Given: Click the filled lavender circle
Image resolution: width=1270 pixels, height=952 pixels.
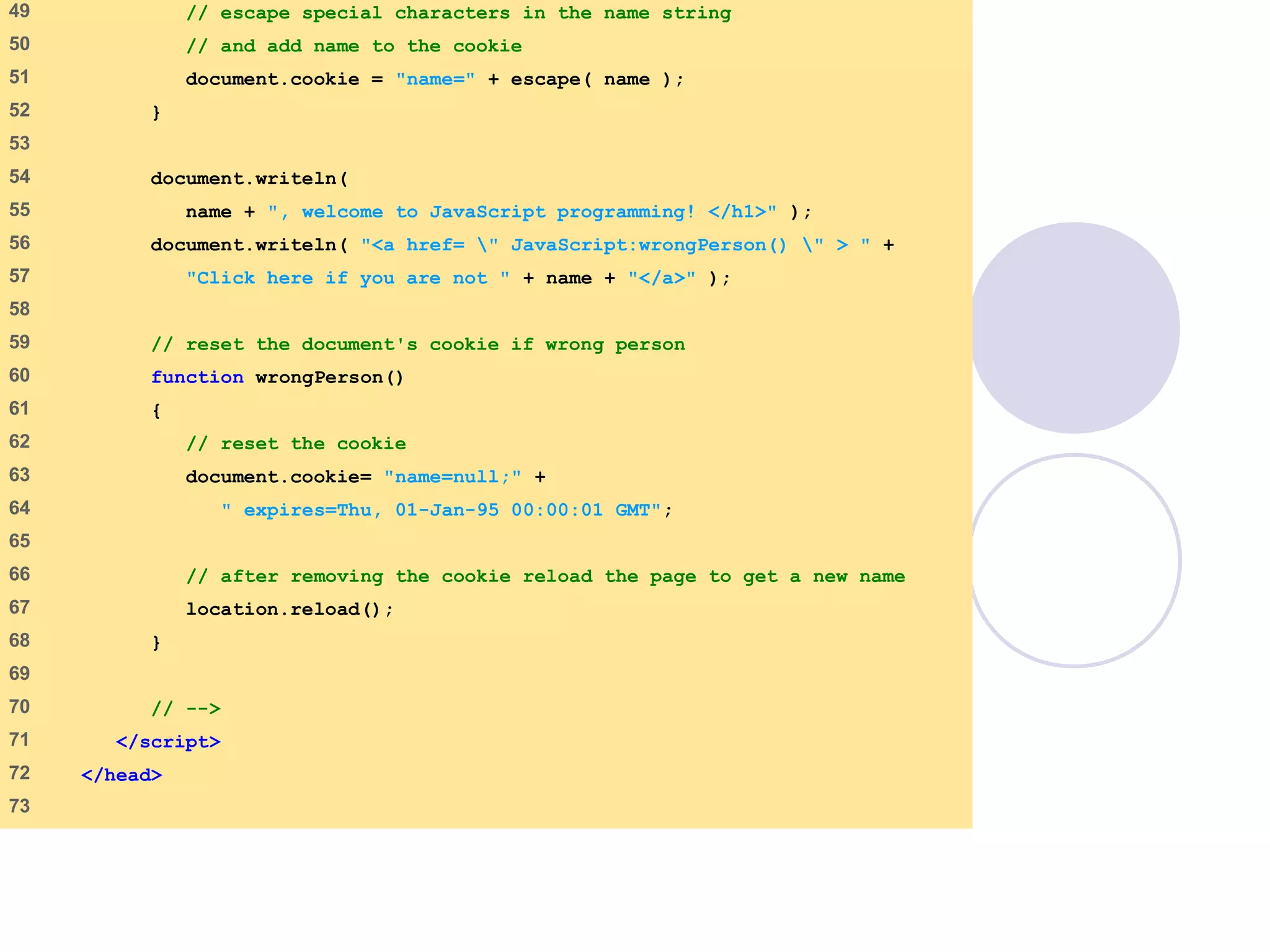Looking at the screenshot, I should click(x=1075, y=328).
